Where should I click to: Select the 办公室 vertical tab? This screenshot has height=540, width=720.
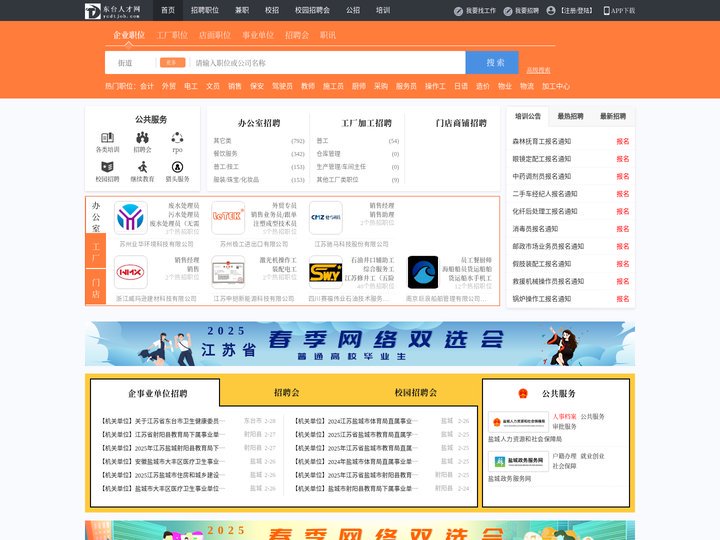tap(96, 216)
